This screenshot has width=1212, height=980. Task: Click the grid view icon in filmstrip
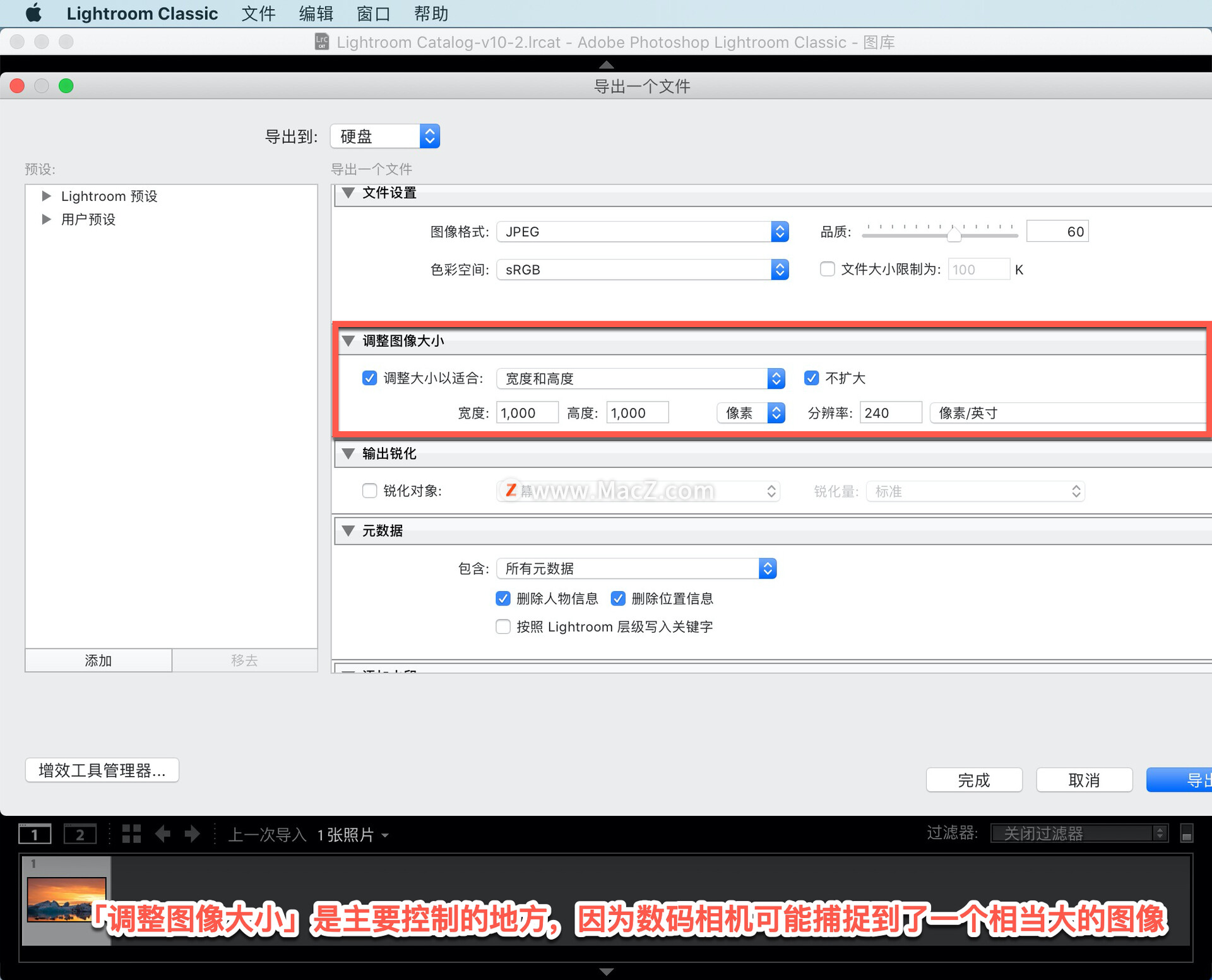click(131, 834)
